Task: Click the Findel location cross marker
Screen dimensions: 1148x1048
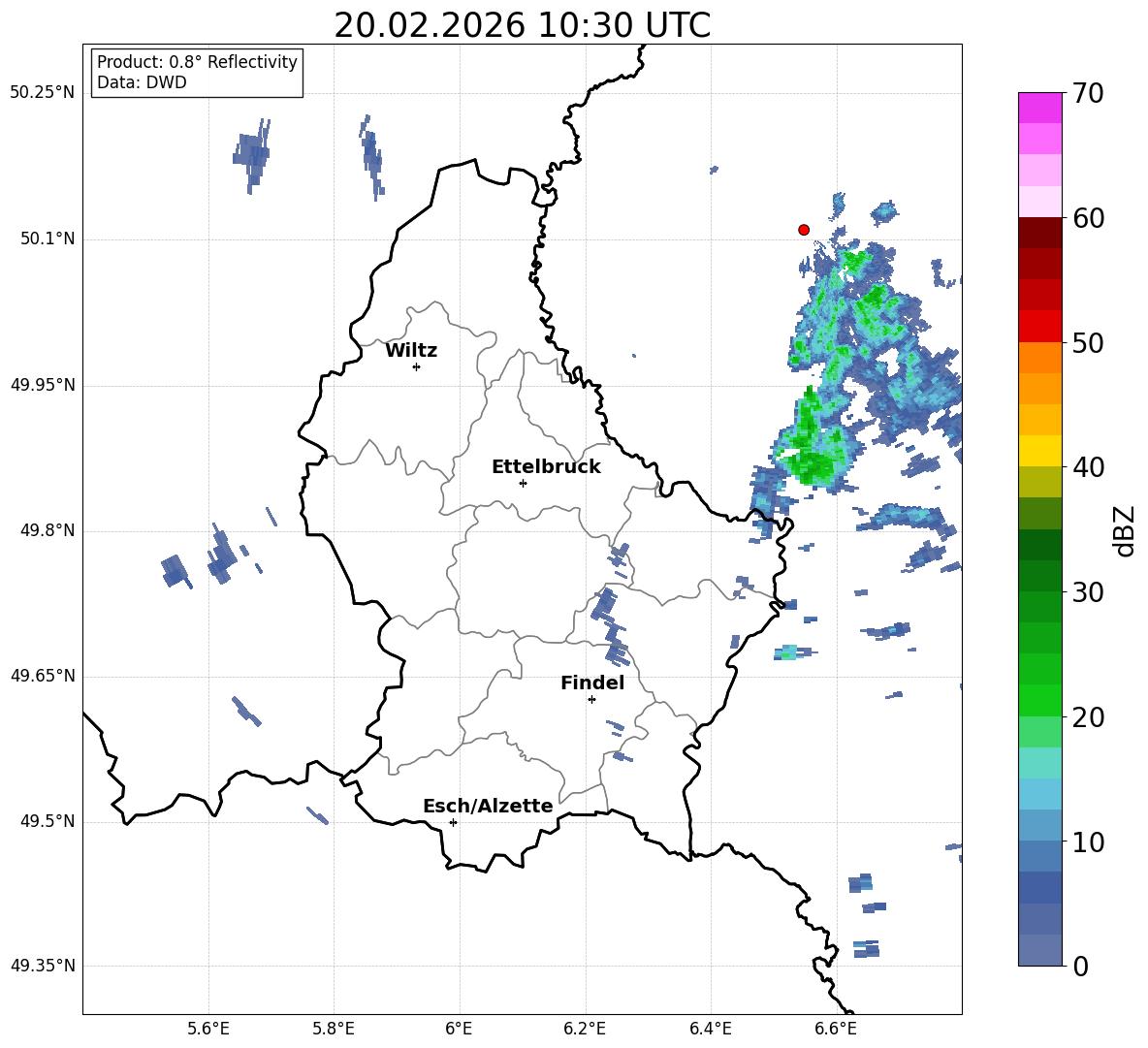Action: (591, 700)
